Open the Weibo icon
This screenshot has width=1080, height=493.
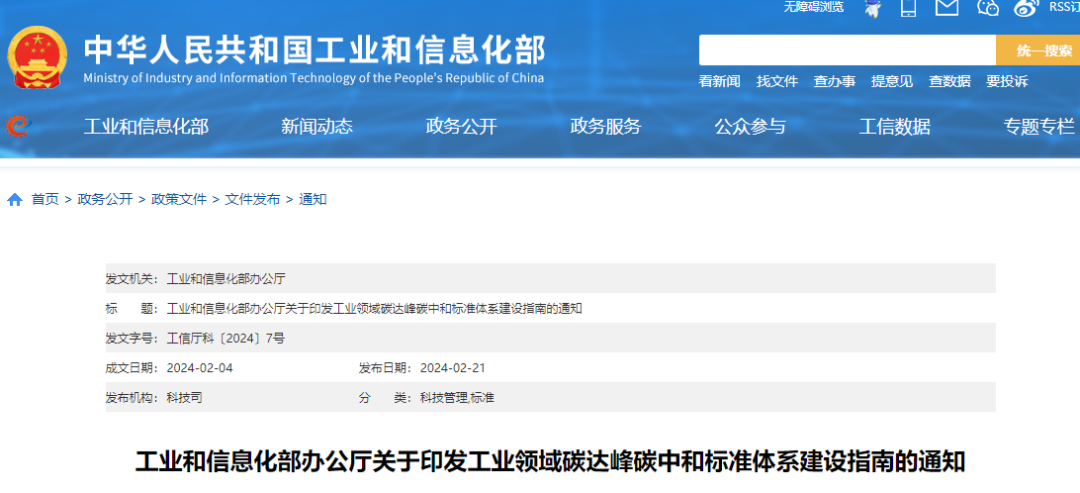[x=1026, y=8]
